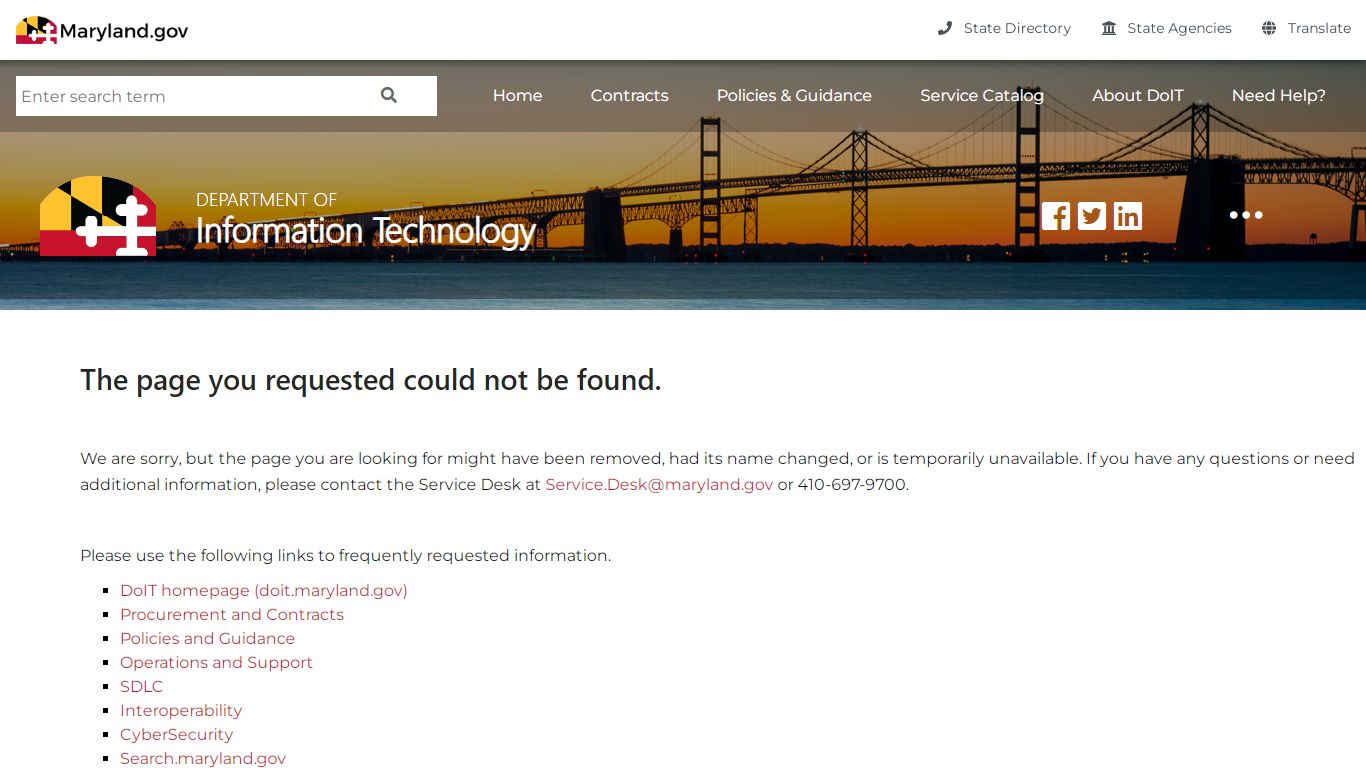This screenshot has width=1366, height=768.
Task: Open the DoIT LinkedIn page icon
Action: [1128, 216]
